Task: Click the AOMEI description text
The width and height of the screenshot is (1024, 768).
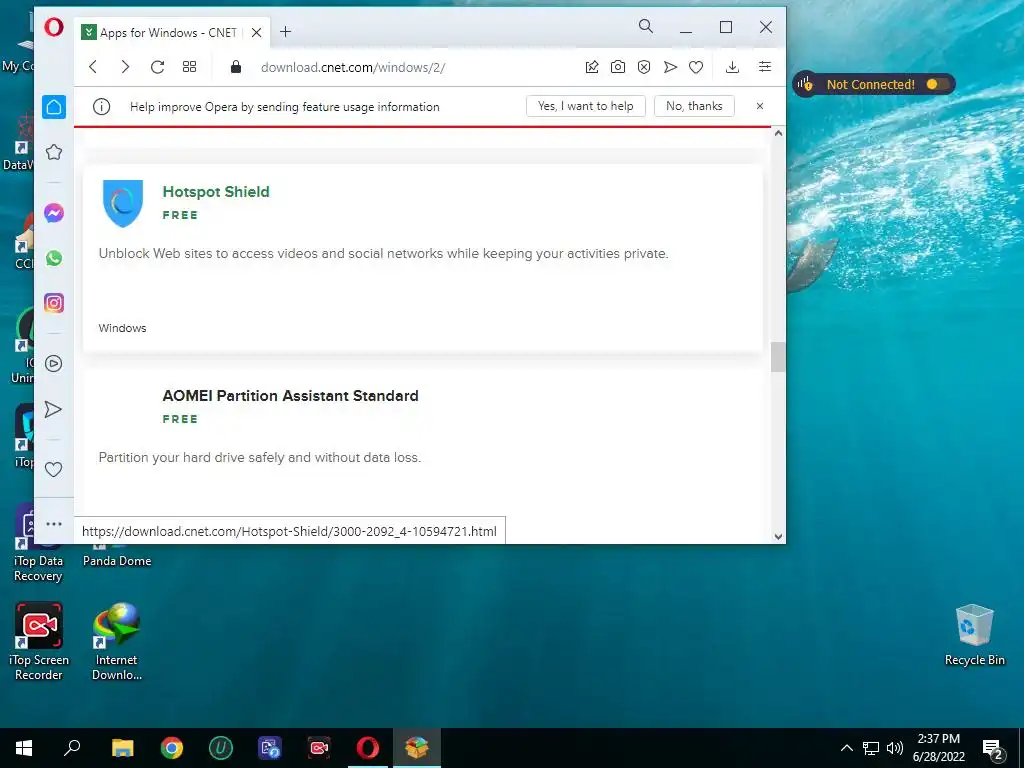Action: 260,457
